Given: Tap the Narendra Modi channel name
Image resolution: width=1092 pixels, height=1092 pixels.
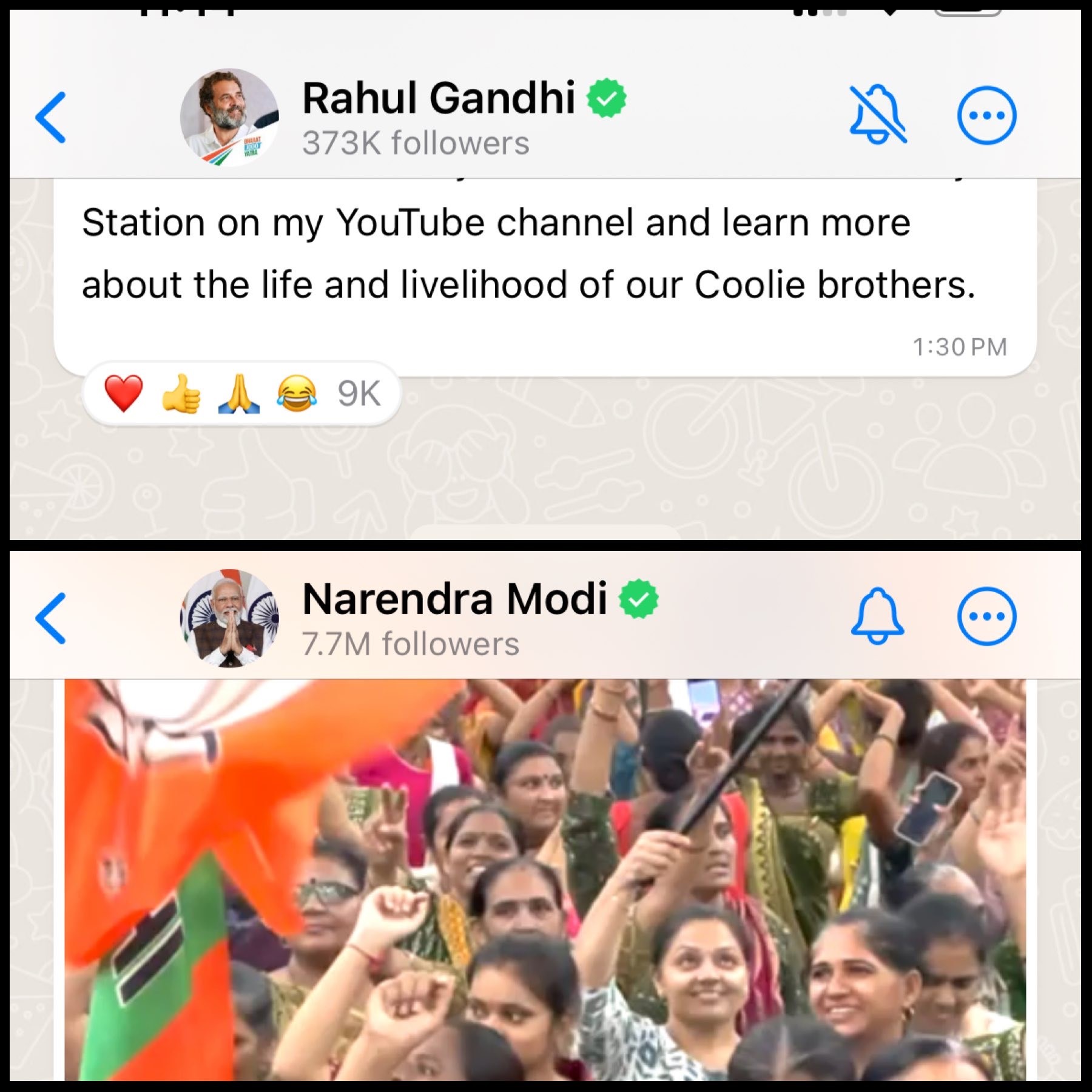Looking at the screenshot, I should tap(454, 599).
